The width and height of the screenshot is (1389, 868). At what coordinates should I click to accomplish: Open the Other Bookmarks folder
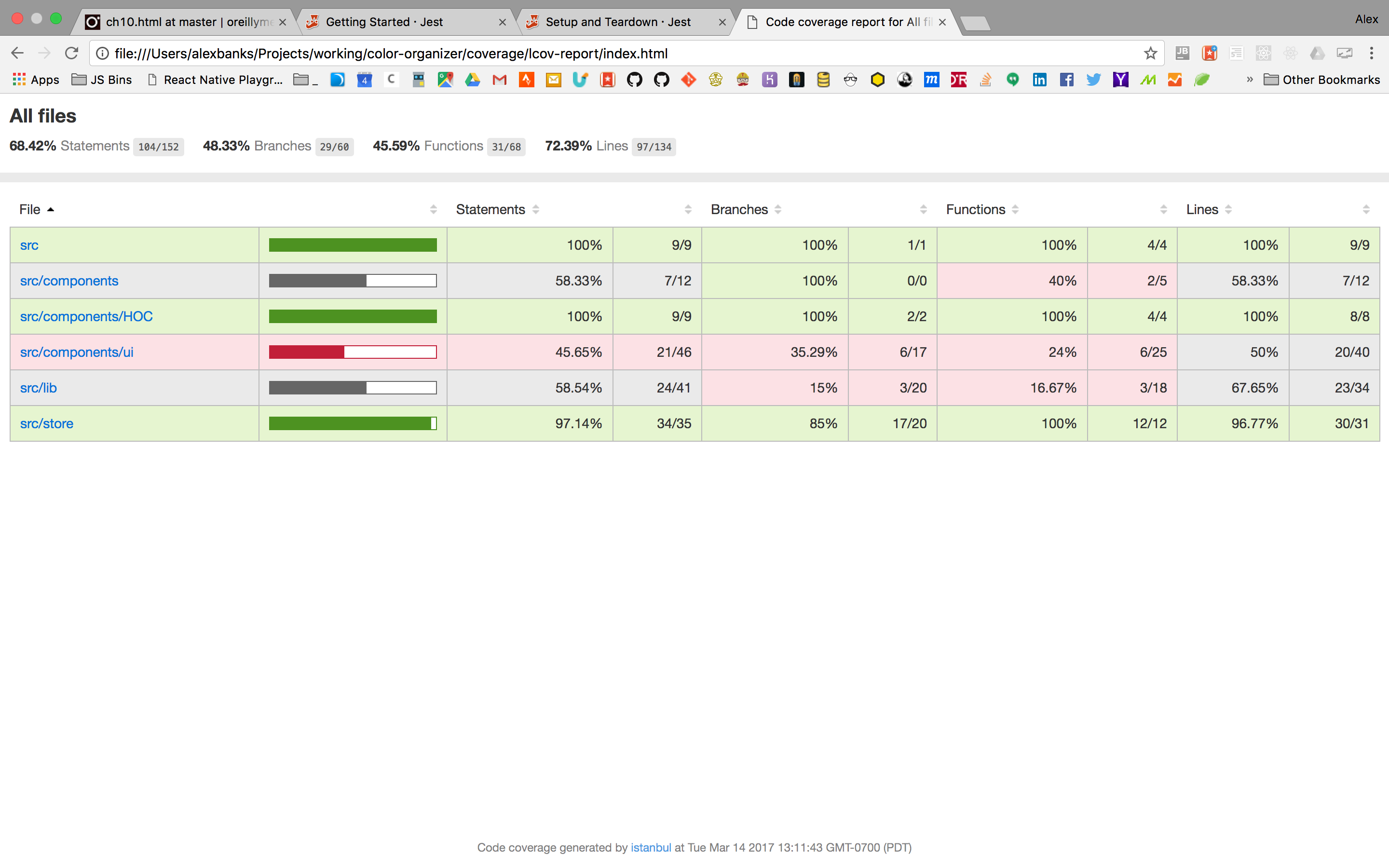coord(1322,80)
